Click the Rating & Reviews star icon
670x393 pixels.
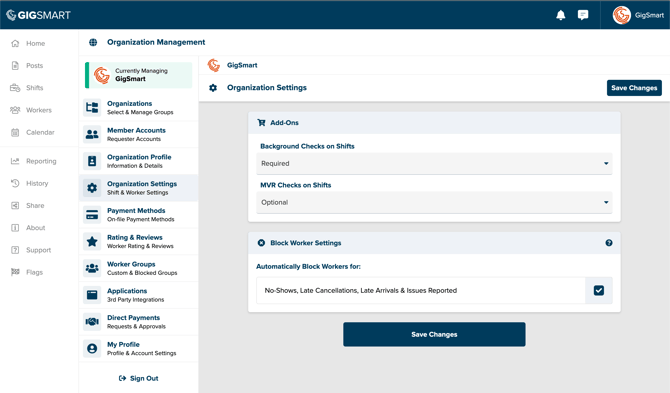[x=92, y=241]
